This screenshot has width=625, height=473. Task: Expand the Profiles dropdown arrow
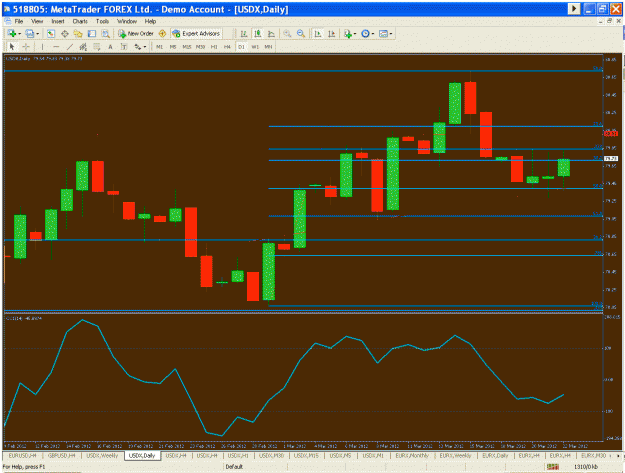click(37, 34)
